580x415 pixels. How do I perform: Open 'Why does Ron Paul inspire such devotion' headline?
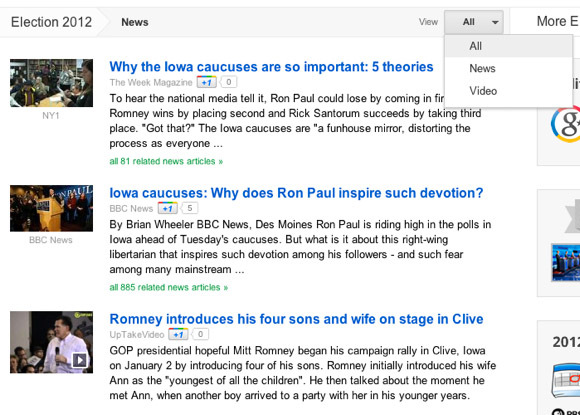coord(296,193)
